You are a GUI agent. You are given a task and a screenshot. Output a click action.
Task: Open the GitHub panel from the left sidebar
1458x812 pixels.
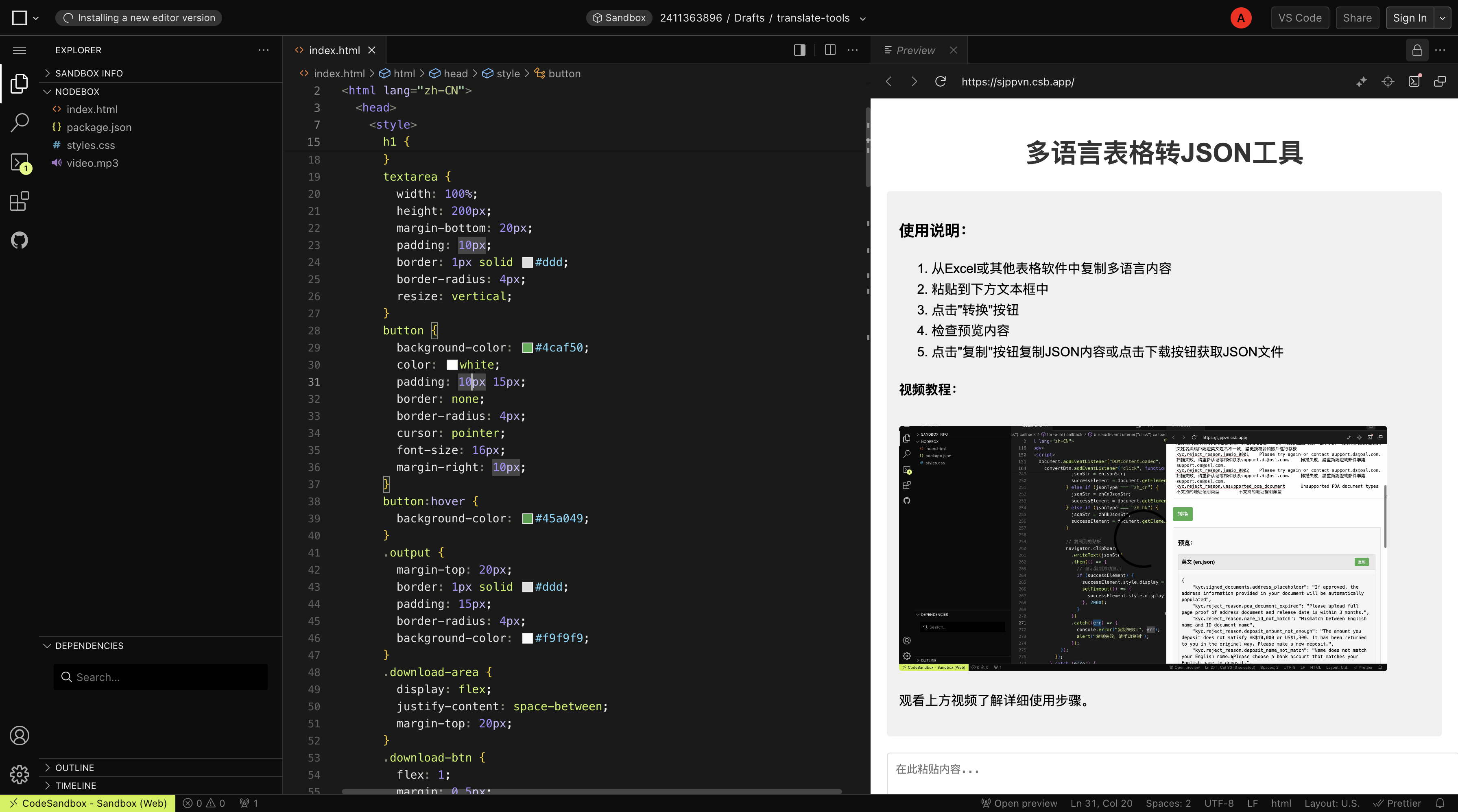click(19, 240)
